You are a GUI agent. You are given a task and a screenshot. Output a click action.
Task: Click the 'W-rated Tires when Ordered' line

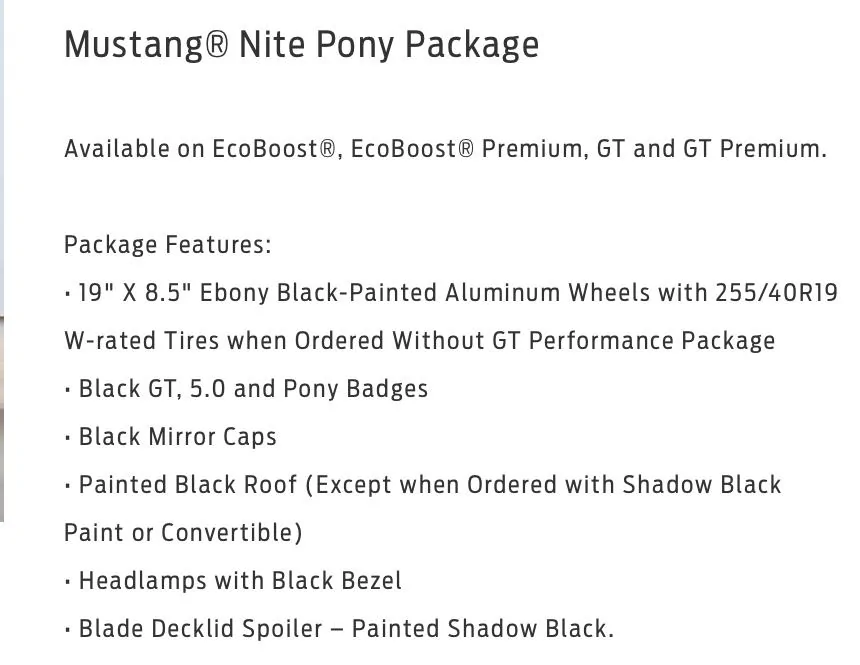click(x=420, y=341)
